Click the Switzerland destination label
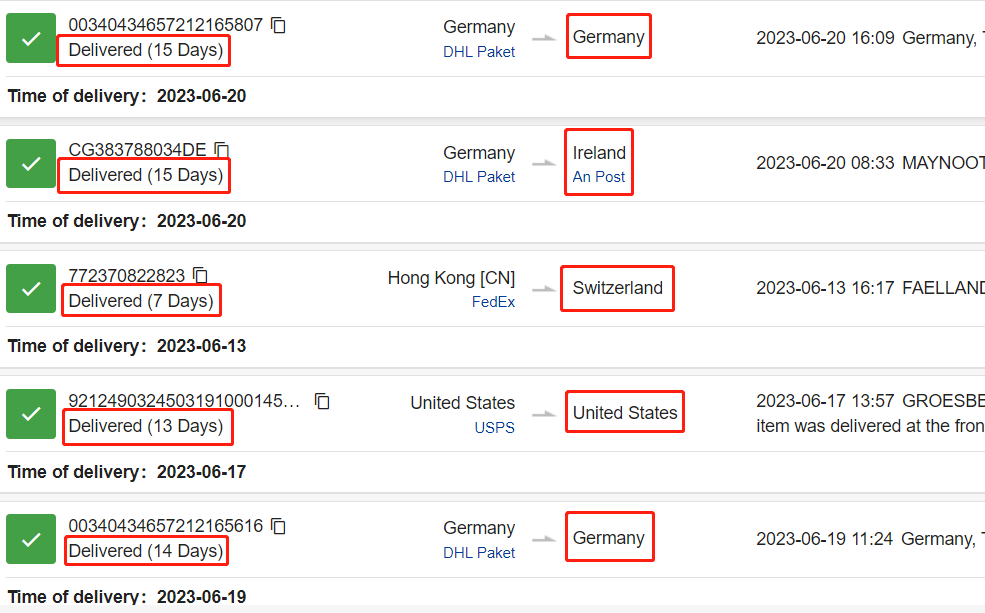This screenshot has width=985, height=613. [x=618, y=288]
